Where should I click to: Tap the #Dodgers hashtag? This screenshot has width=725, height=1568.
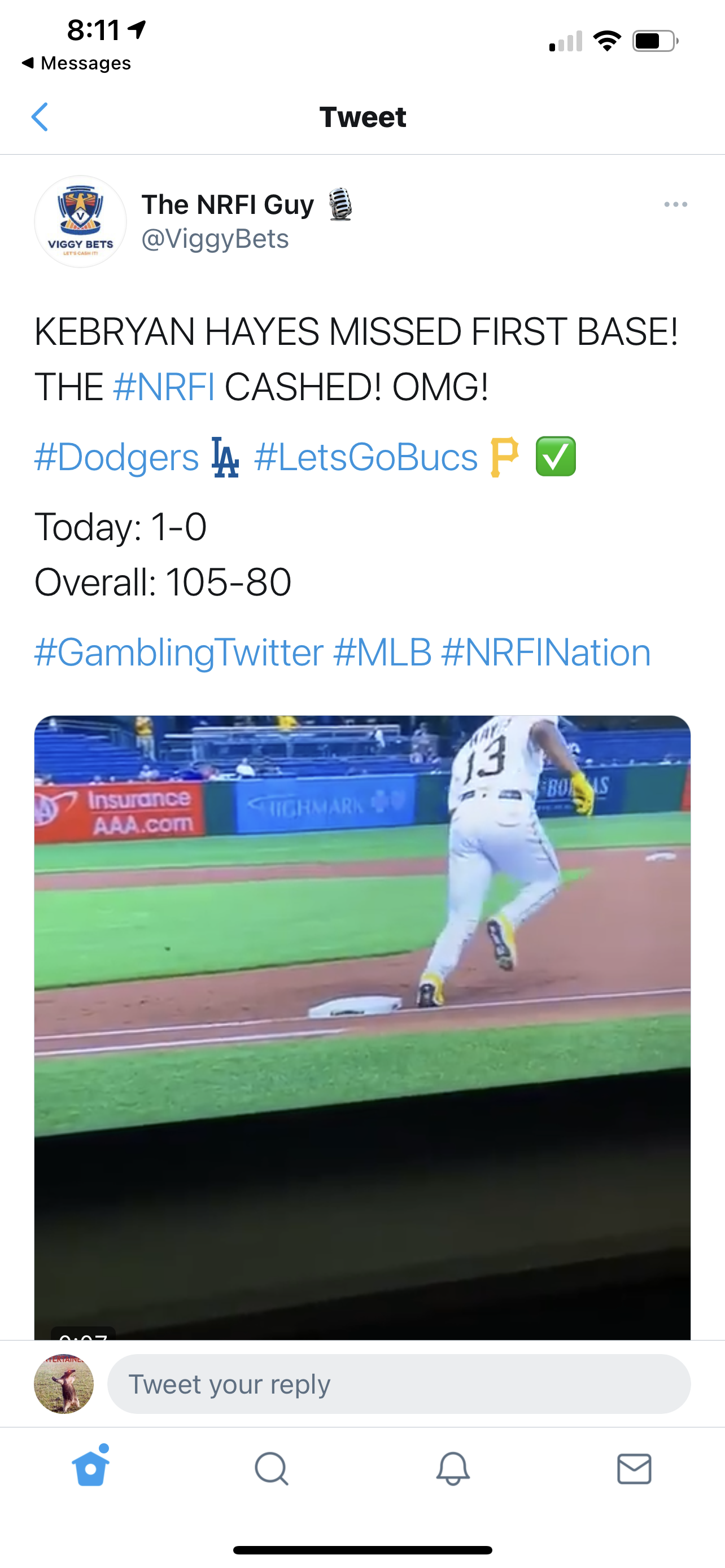coord(117,457)
